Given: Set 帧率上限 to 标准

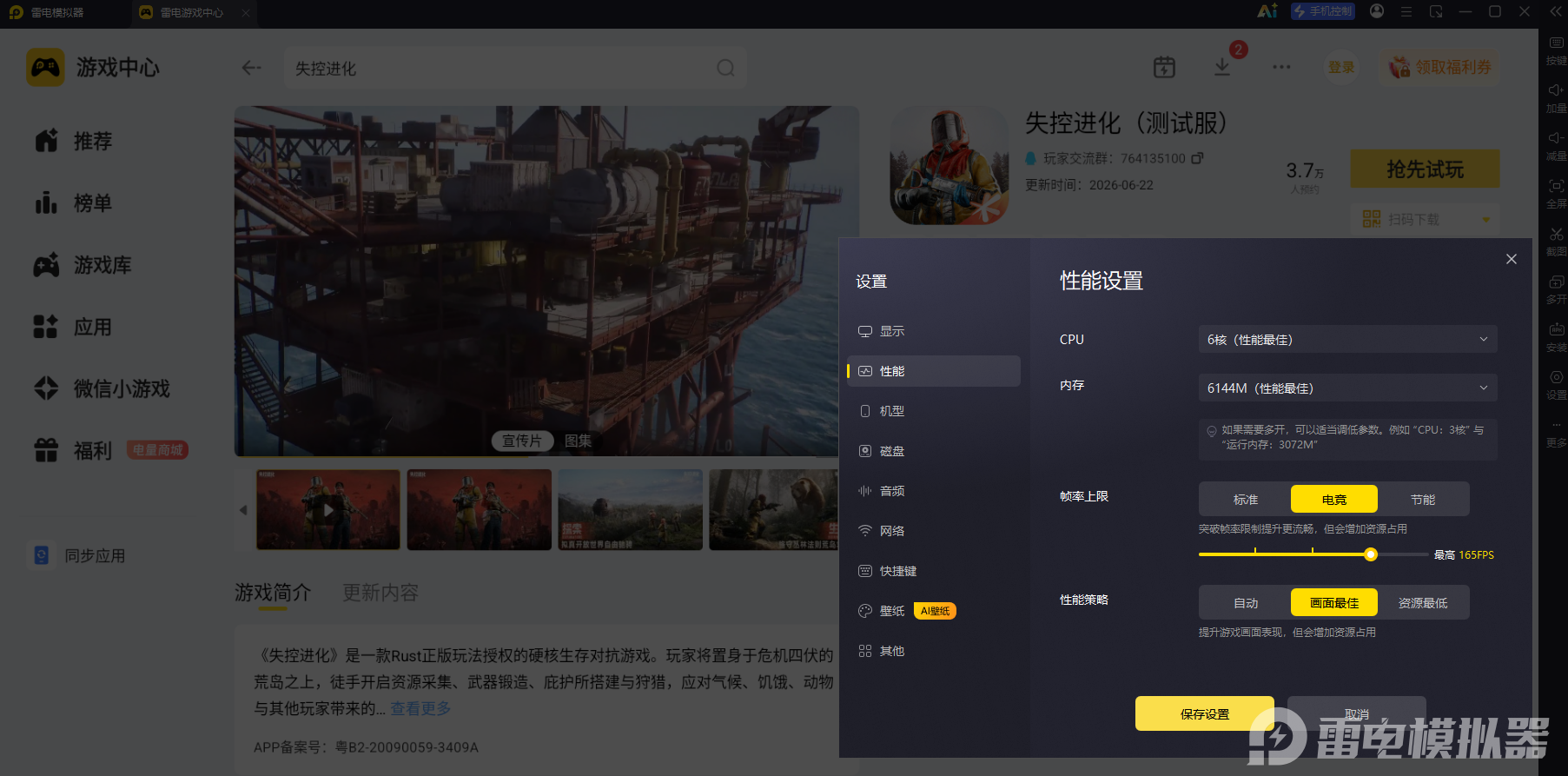Looking at the screenshot, I should click(1246, 499).
